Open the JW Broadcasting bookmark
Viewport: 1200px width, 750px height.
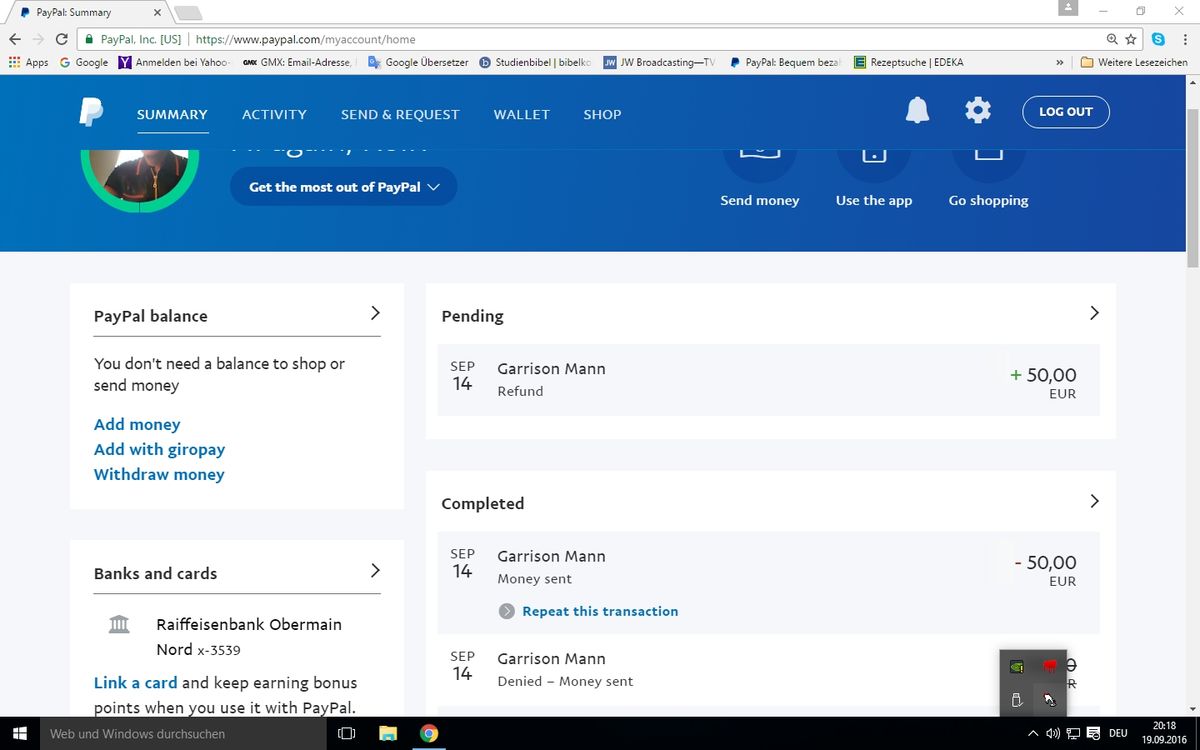point(660,62)
